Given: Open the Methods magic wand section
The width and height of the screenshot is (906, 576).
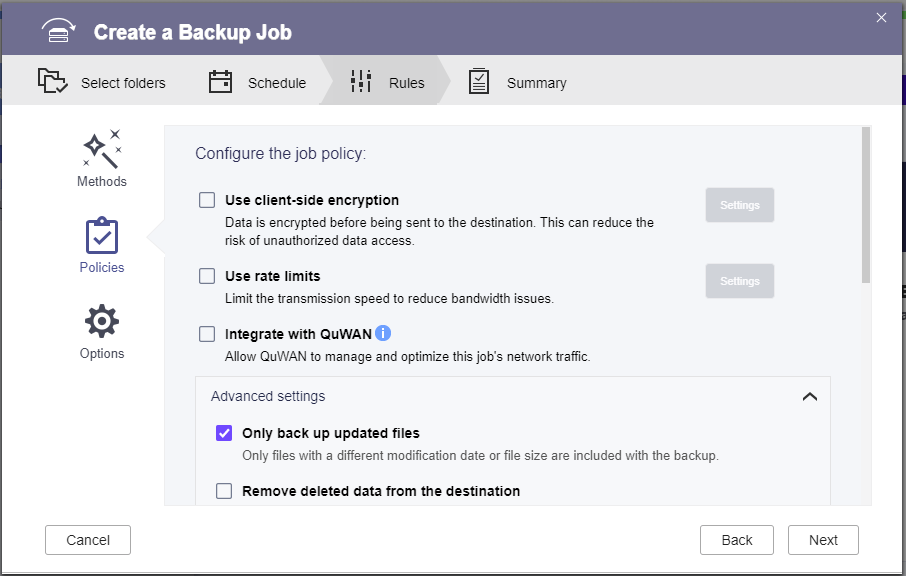Looking at the screenshot, I should [102, 149].
